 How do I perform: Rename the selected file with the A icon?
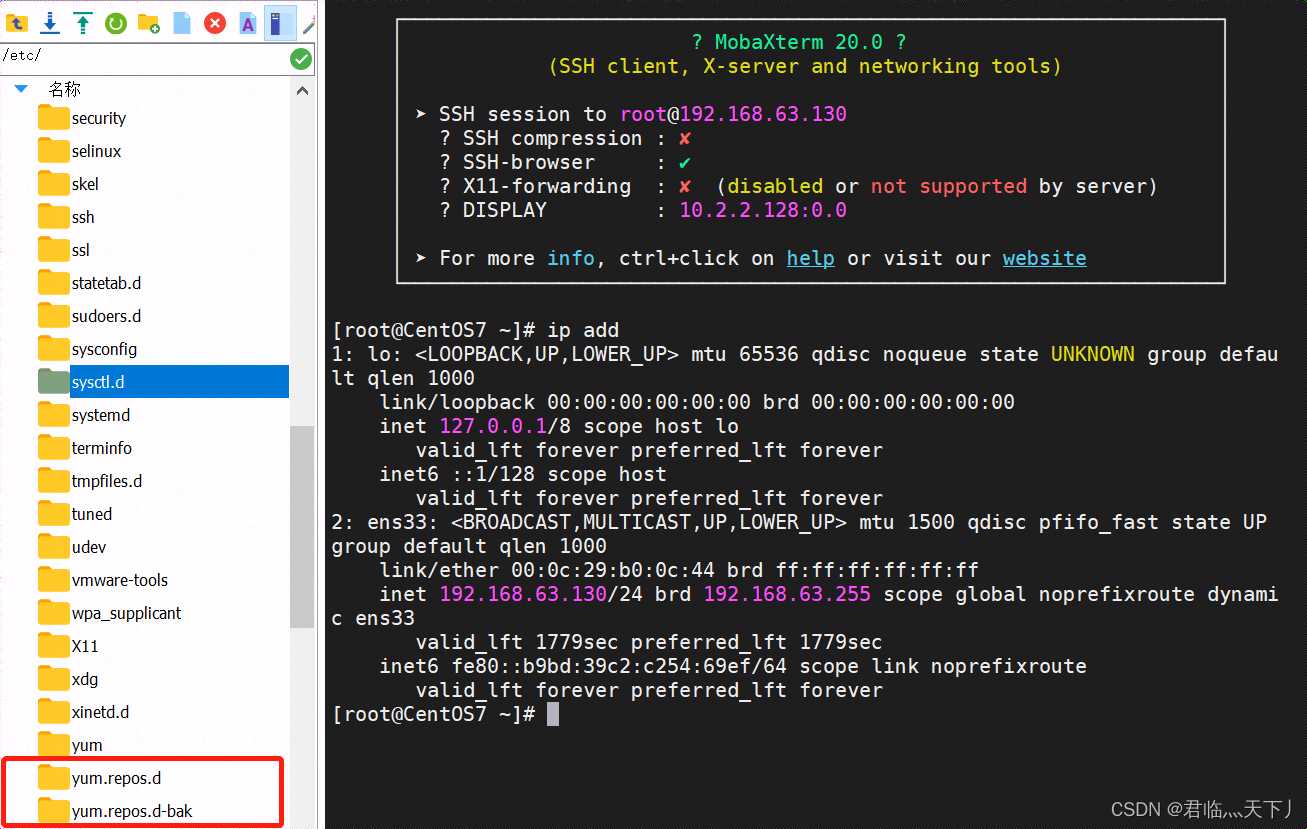248,22
